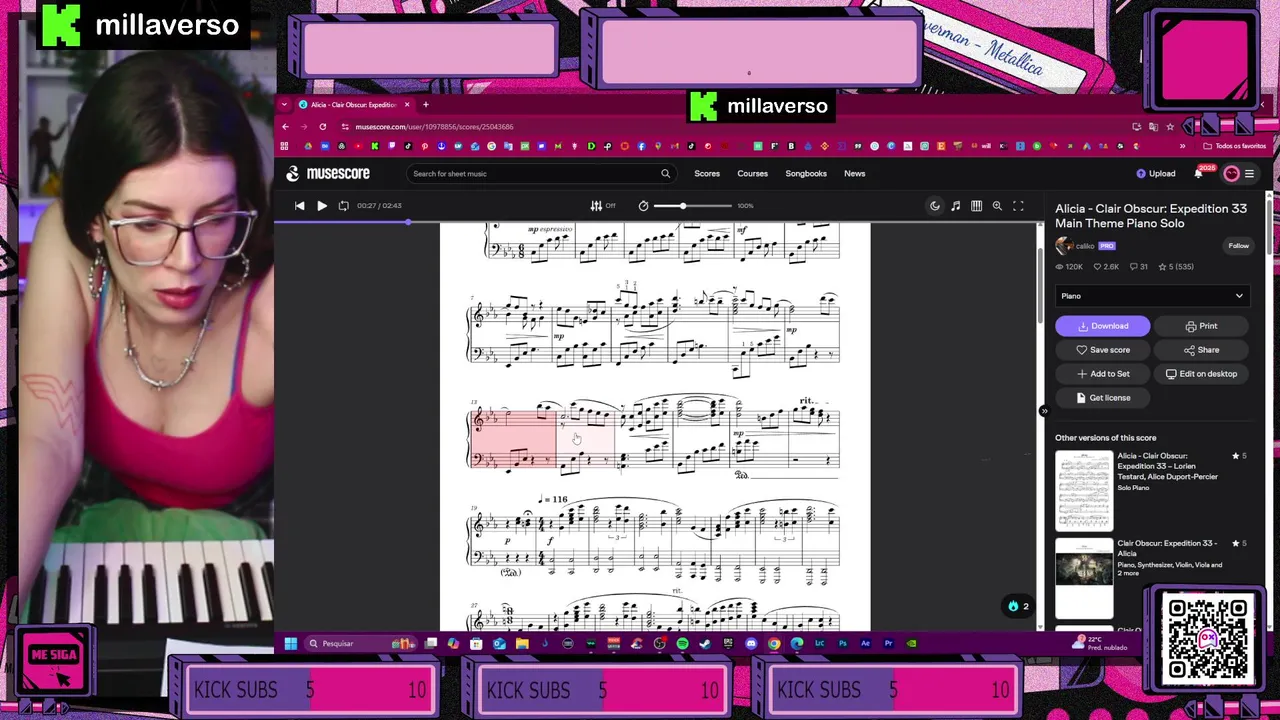1280x720 pixels.
Task: Open the apps grid in bookmarks bar
Action: [284, 146]
